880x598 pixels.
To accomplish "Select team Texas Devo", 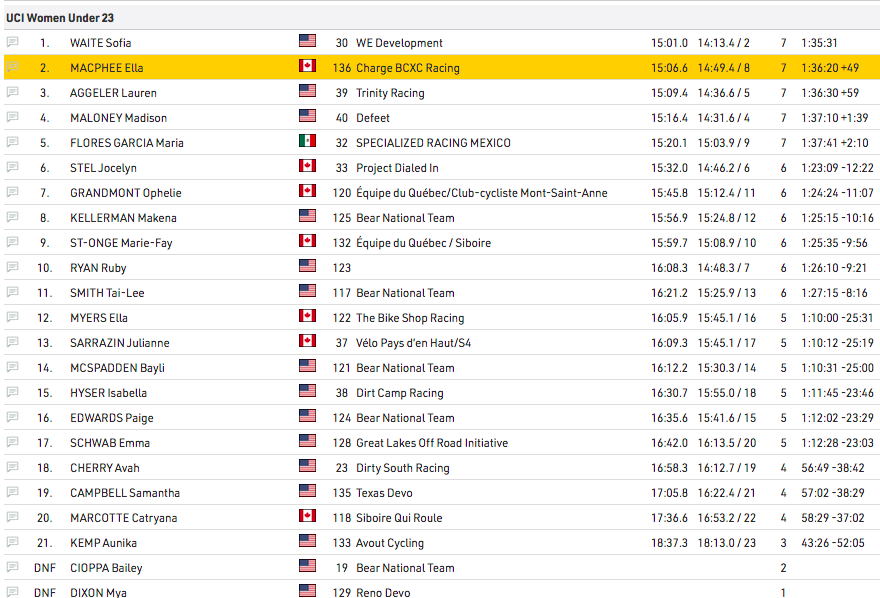I will [384, 493].
